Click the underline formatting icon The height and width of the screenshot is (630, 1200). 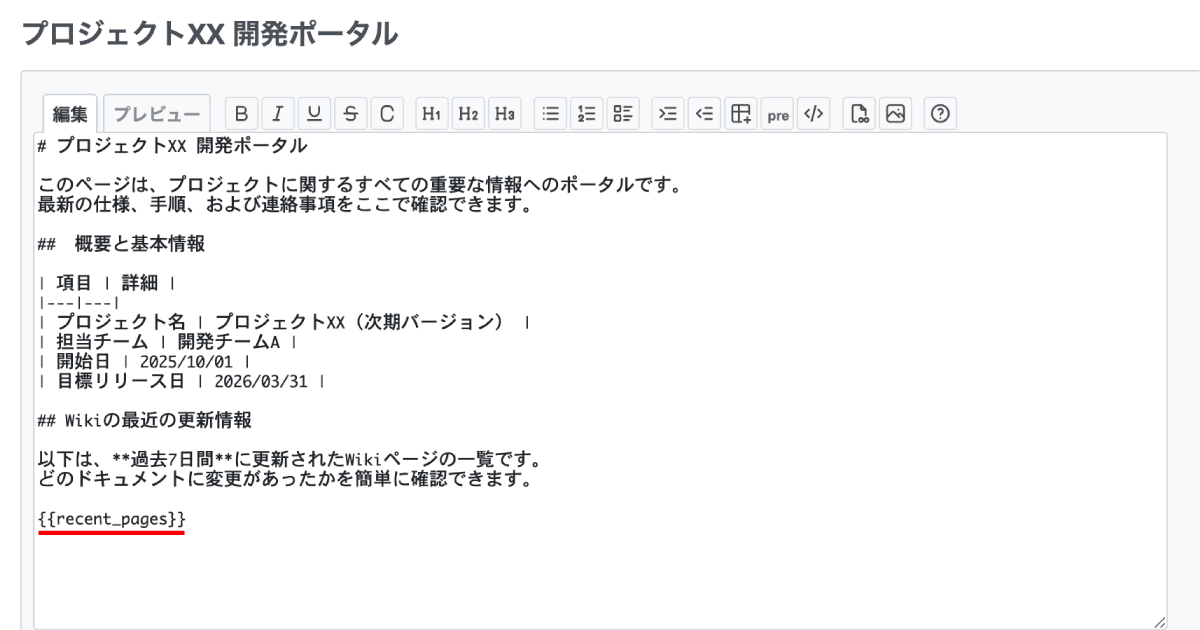point(314,114)
